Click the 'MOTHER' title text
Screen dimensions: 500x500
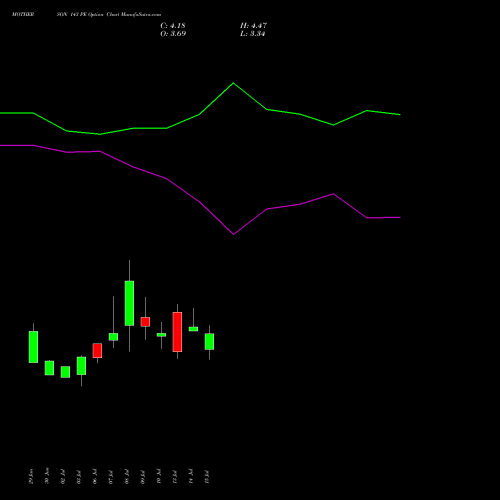click(x=23, y=15)
